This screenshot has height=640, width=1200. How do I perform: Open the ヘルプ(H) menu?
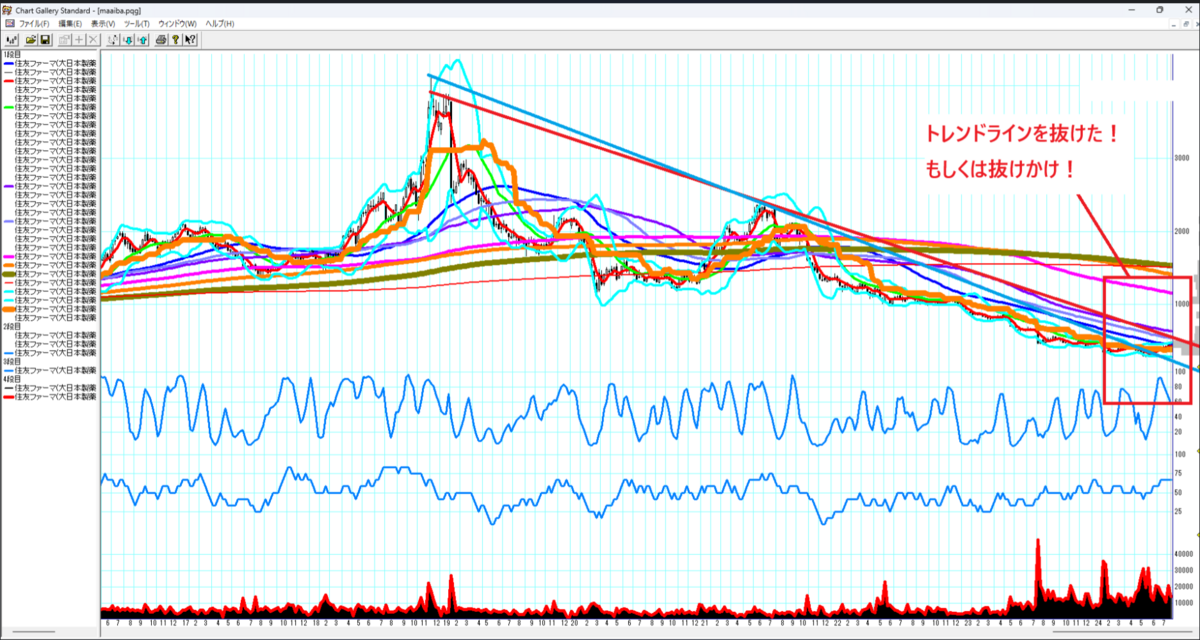pyautogui.click(x=219, y=24)
